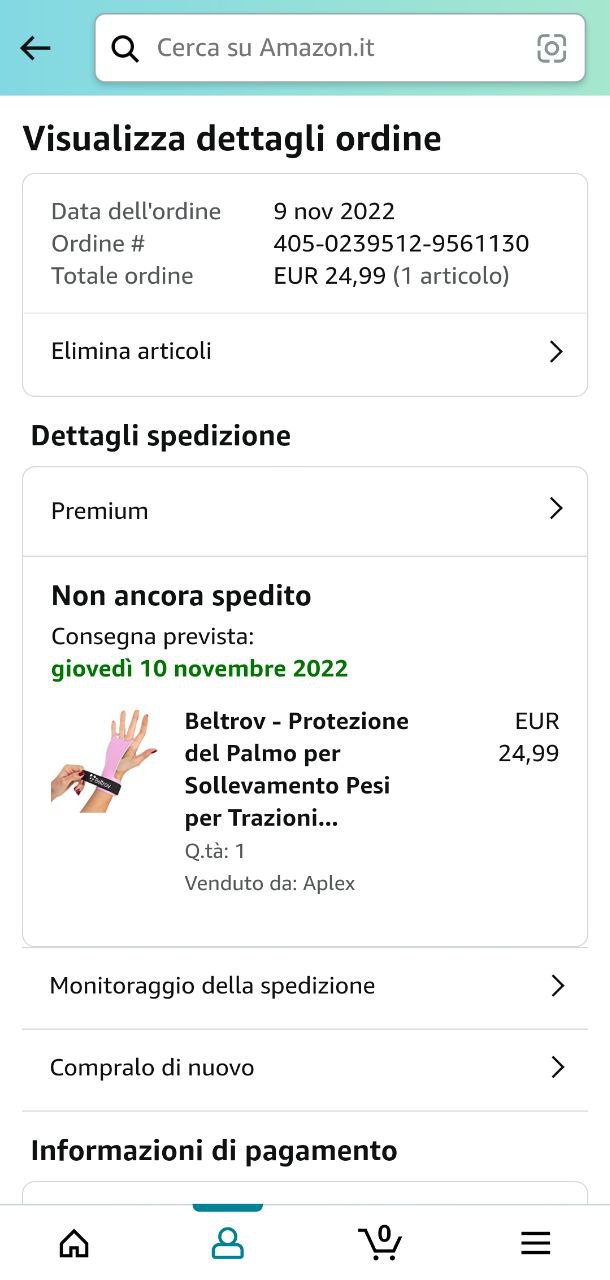This screenshot has width=610, height=1280.
Task: Tap the search magnifier icon
Action: (125, 48)
